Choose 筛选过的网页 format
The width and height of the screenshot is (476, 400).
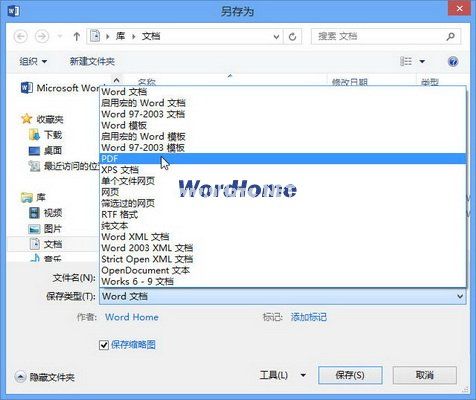283,203
